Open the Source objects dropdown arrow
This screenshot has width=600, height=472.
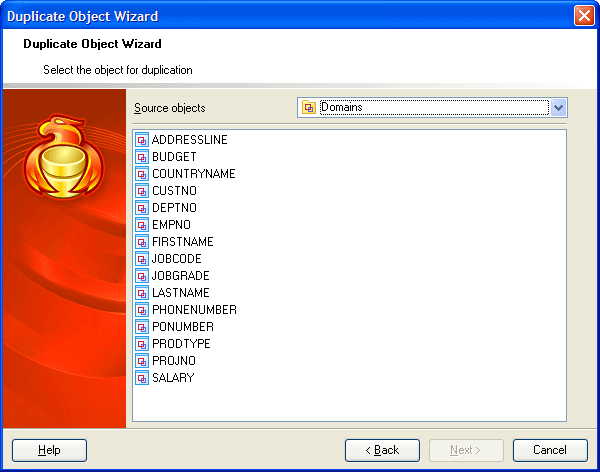point(558,108)
